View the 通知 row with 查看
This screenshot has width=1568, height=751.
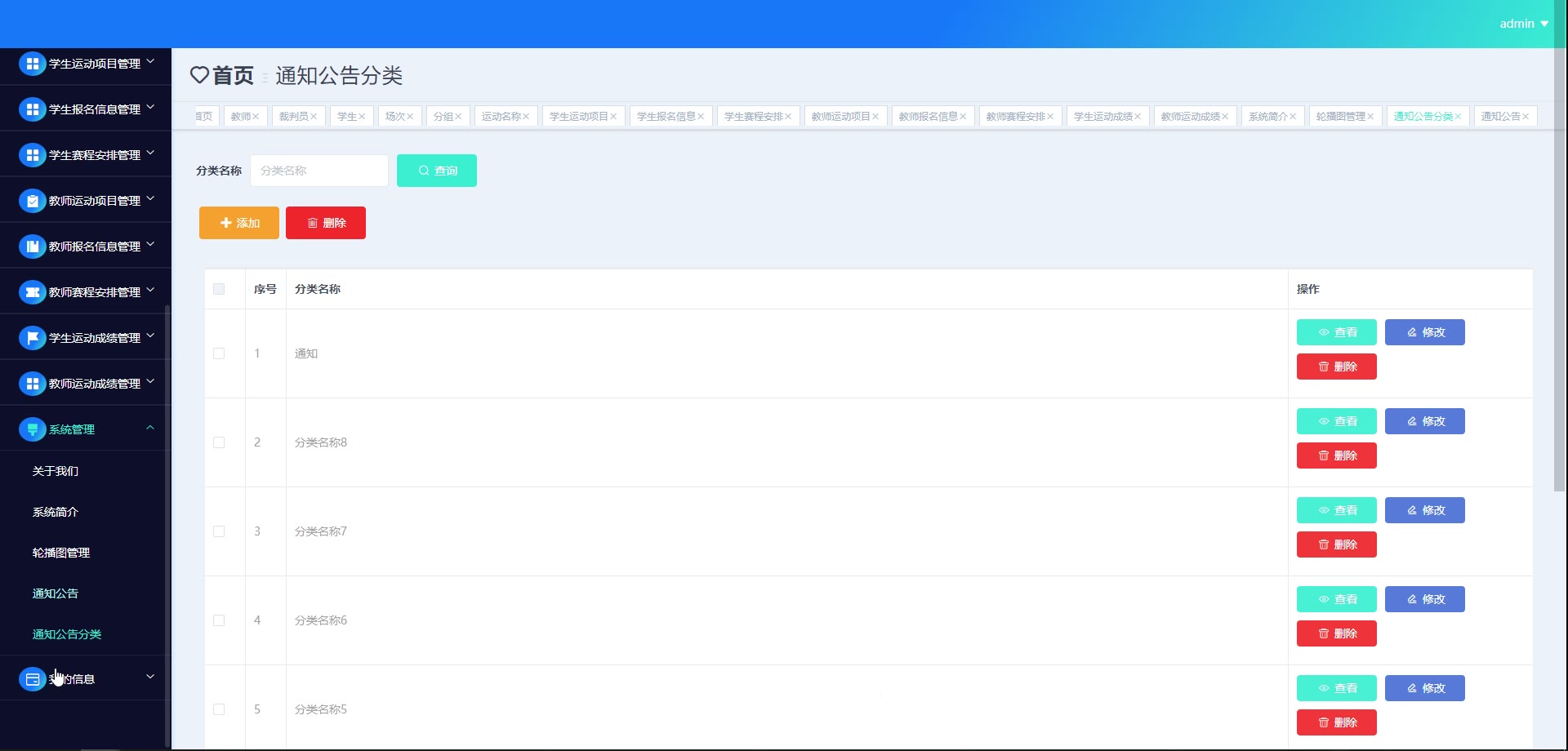(1337, 332)
